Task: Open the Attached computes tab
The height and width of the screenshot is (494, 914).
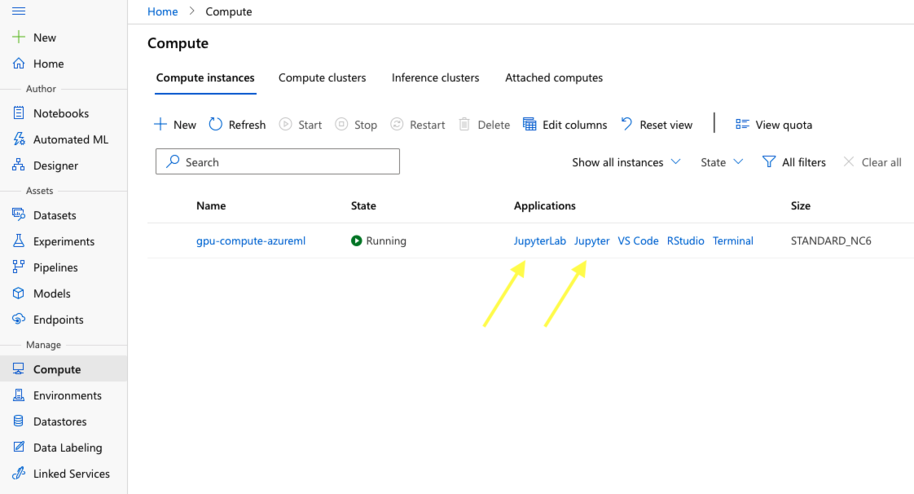Action: (554, 78)
